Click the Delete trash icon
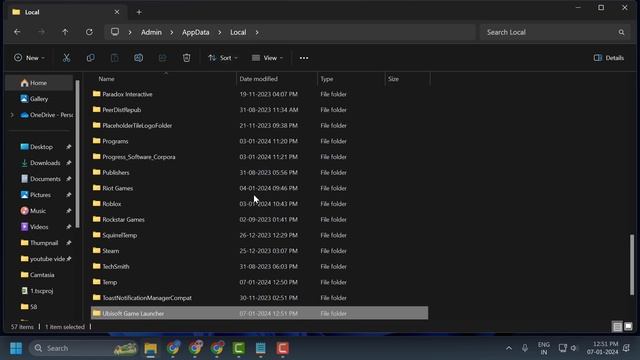640x360 pixels. point(187,58)
